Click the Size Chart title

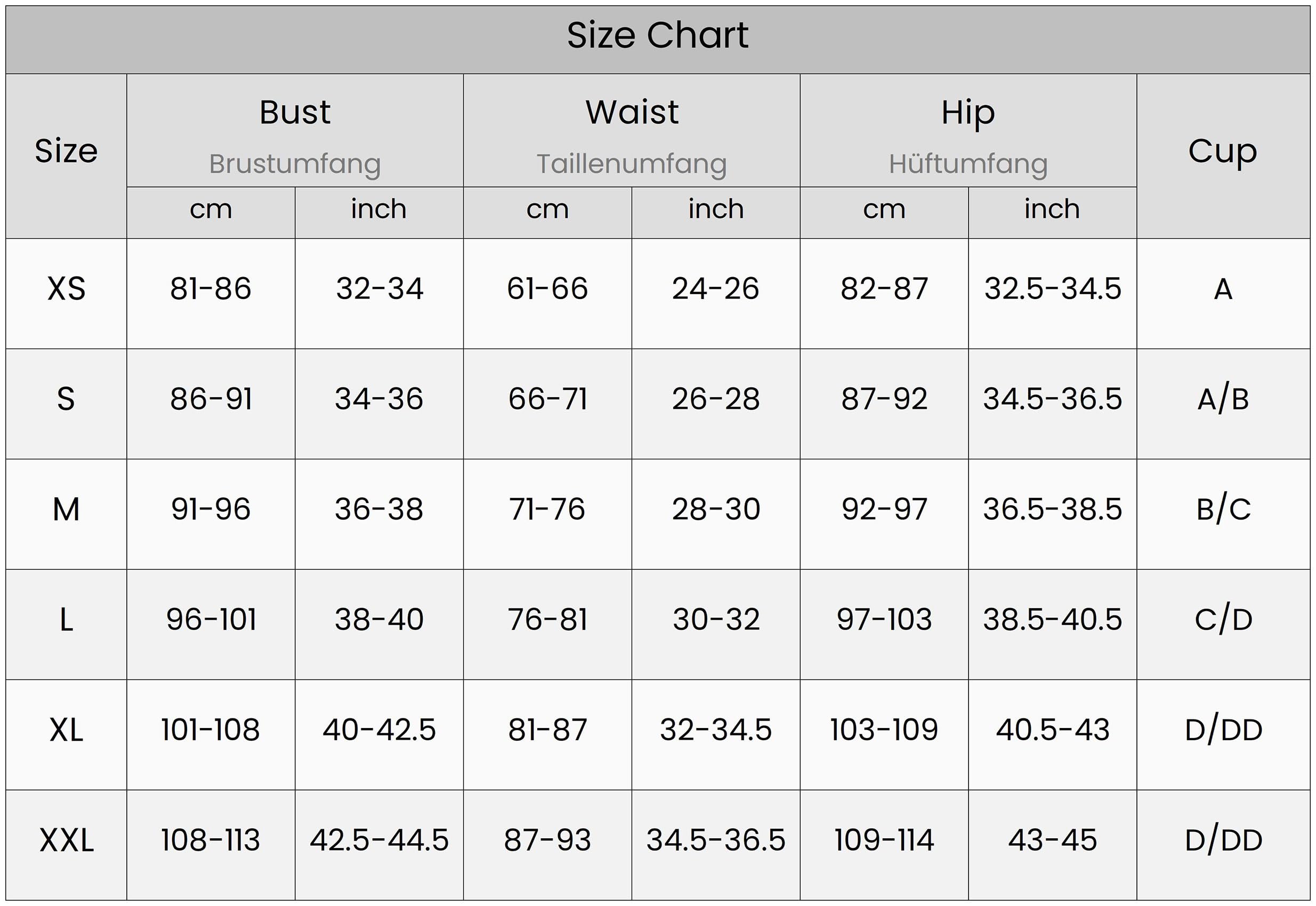pos(657,35)
